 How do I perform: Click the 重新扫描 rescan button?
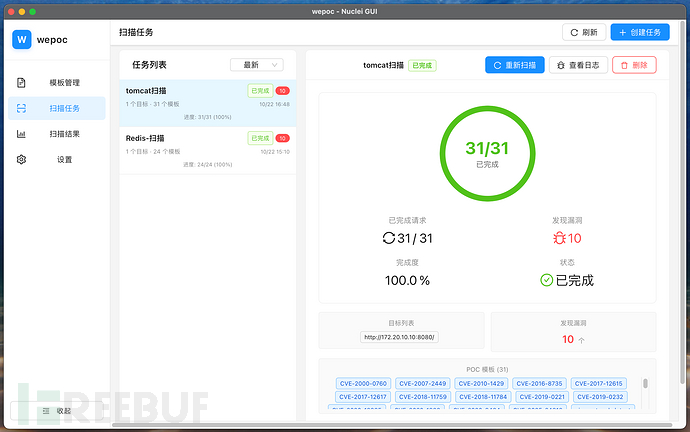[x=514, y=65]
